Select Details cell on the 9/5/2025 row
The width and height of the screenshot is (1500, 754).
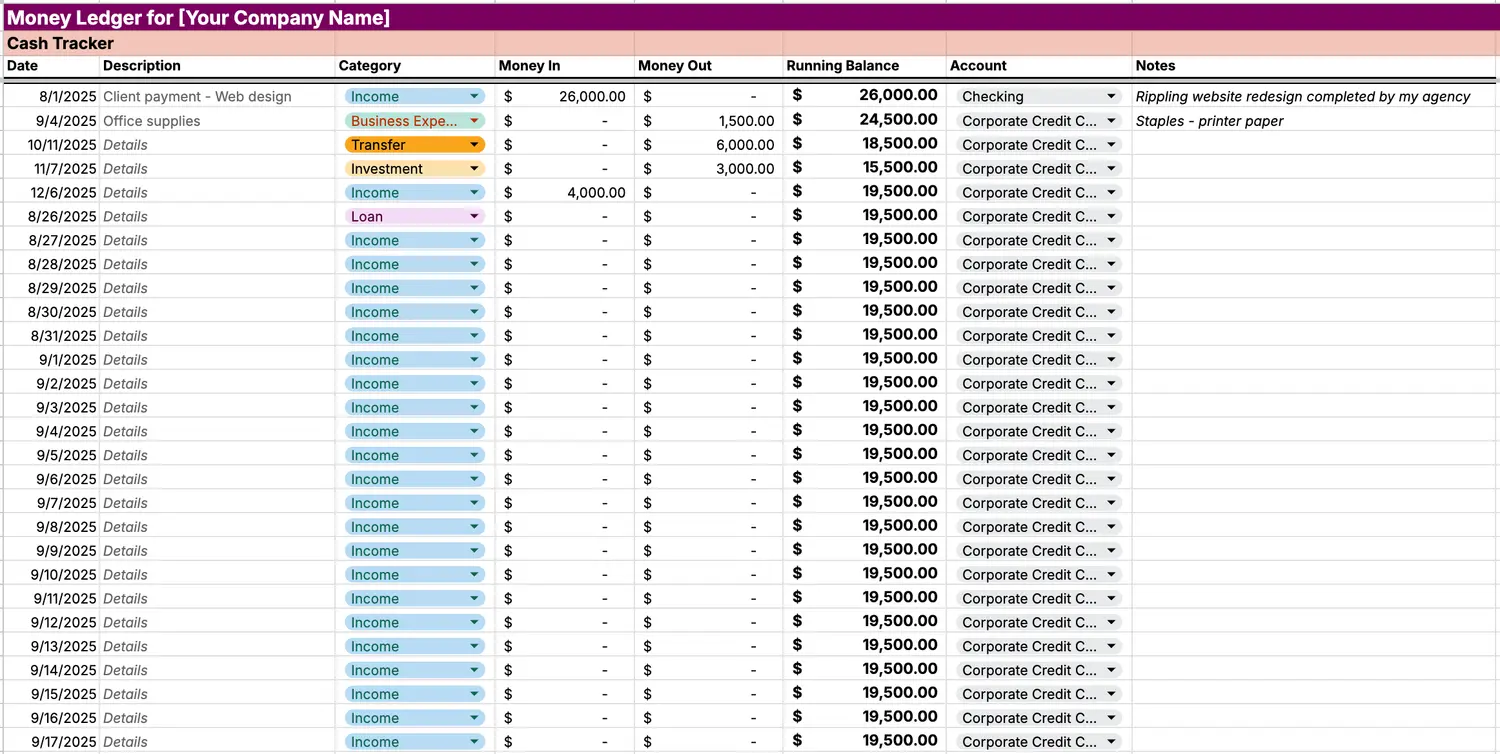[217, 456]
